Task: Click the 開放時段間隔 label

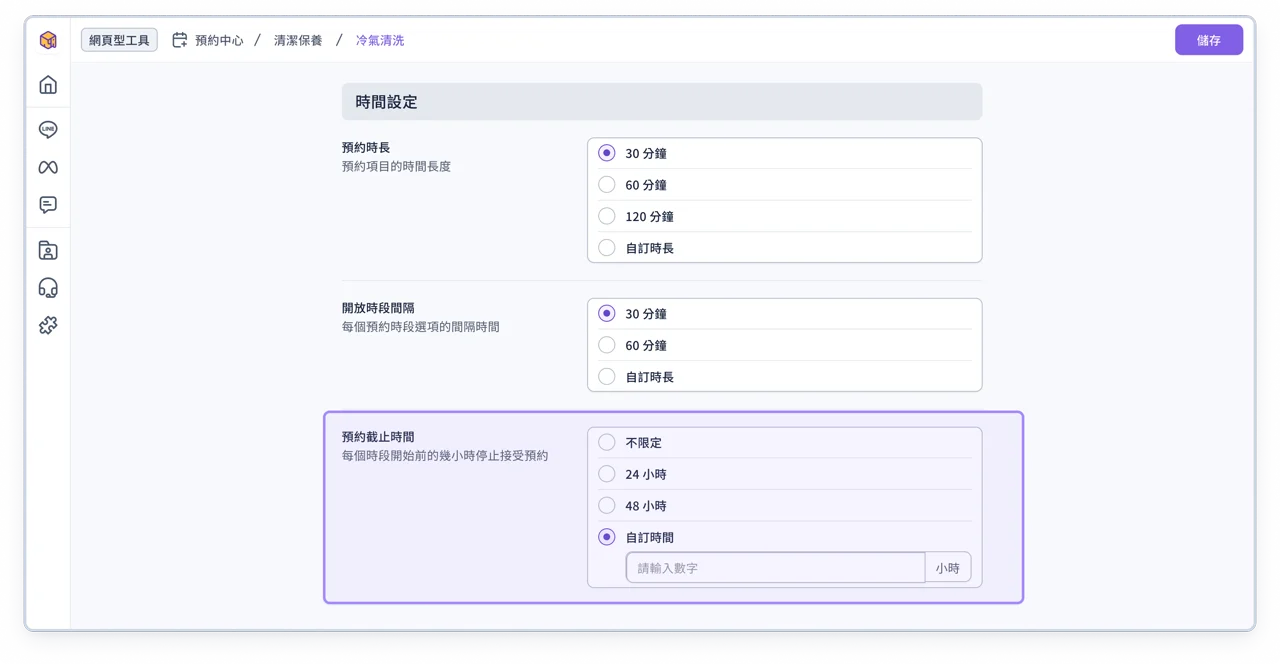Action: 378,308
